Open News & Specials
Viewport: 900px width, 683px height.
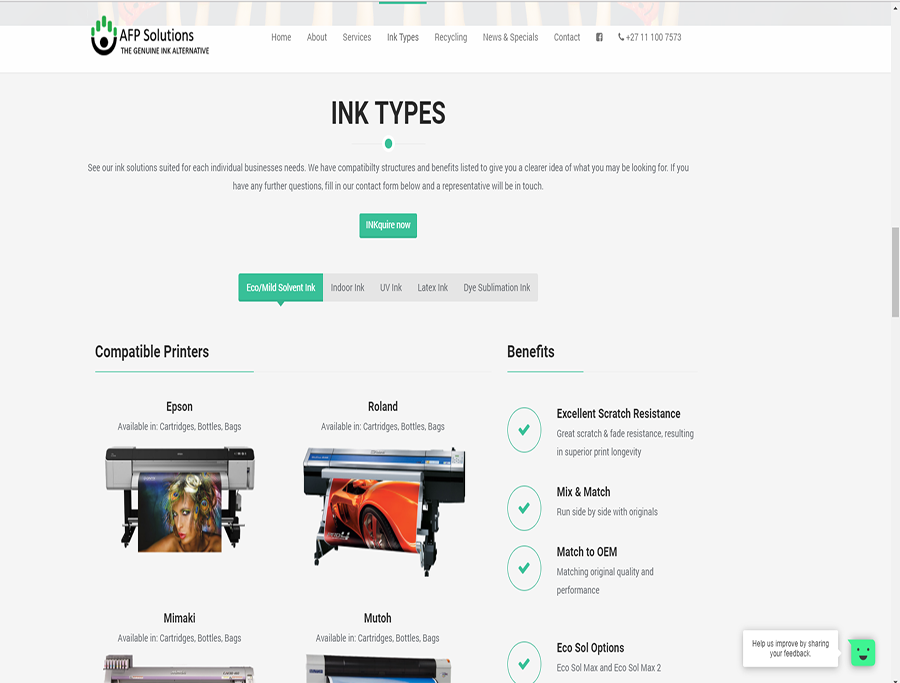(x=510, y=37)
